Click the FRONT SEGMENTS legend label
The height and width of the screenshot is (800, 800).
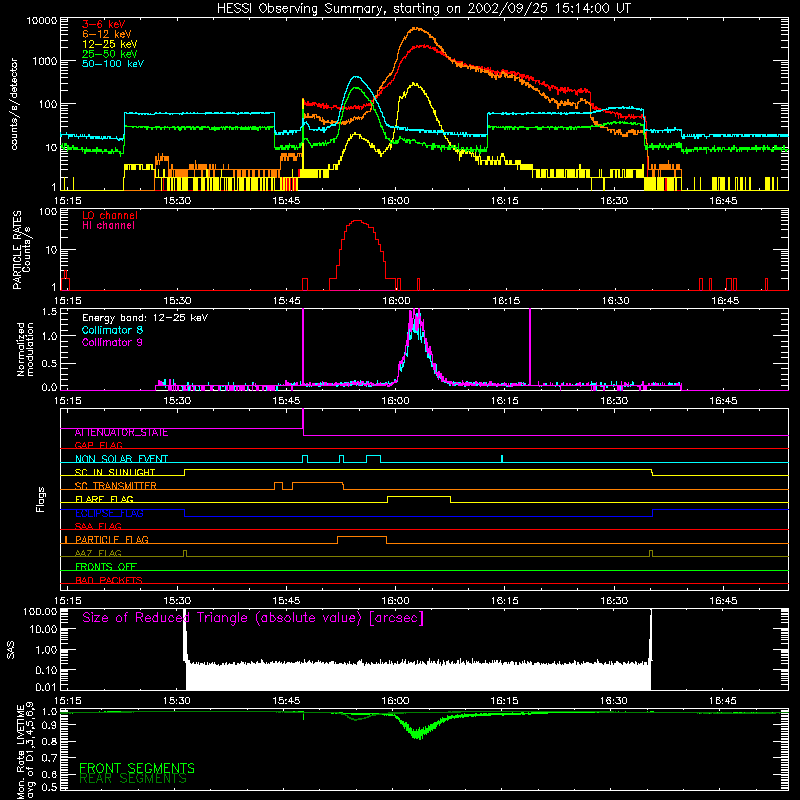tap(137, 768)
